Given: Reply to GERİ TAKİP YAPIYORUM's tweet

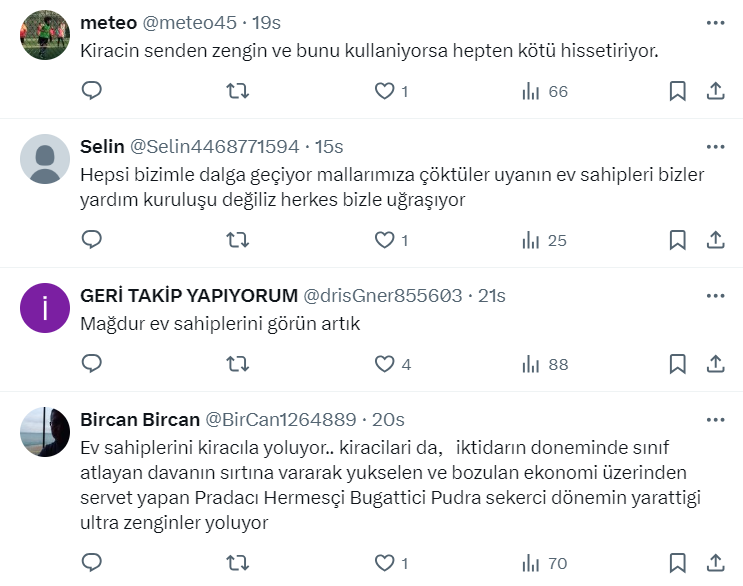Looking at the screenshot, I should pyautogui.click(x=92, y=364).
